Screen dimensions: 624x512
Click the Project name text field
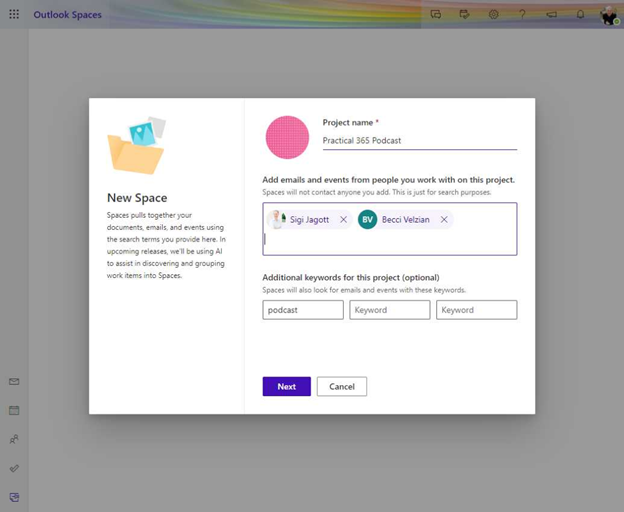(x=419, y=141)
